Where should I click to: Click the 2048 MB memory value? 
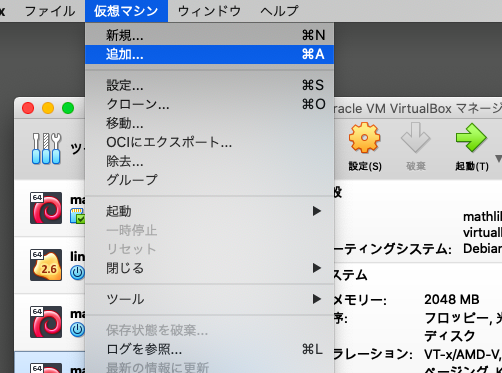[452, 299]
